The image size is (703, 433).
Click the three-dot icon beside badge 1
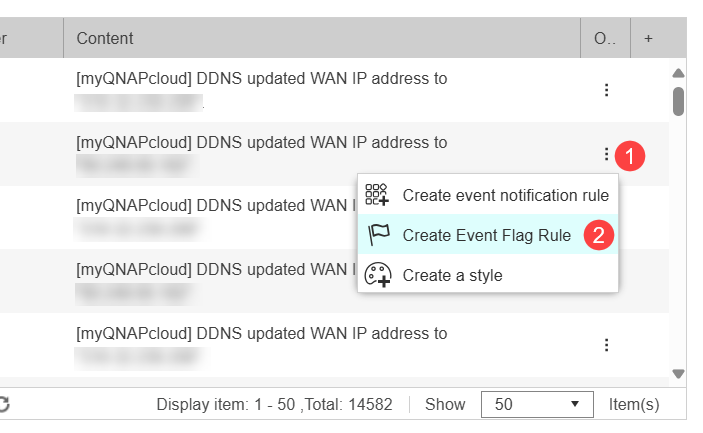click(606, 154)
